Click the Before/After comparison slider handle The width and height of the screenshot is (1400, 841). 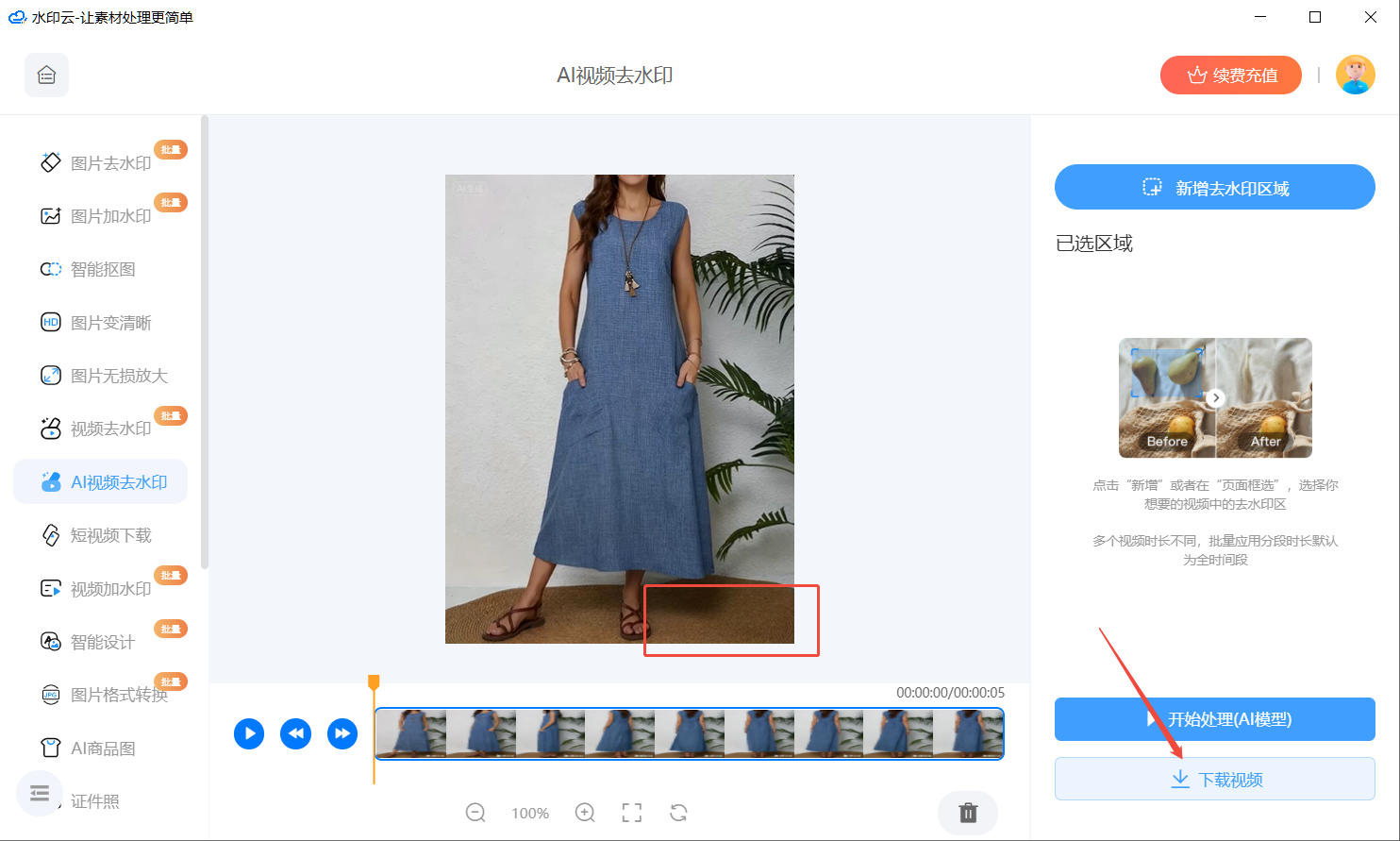1216,398
